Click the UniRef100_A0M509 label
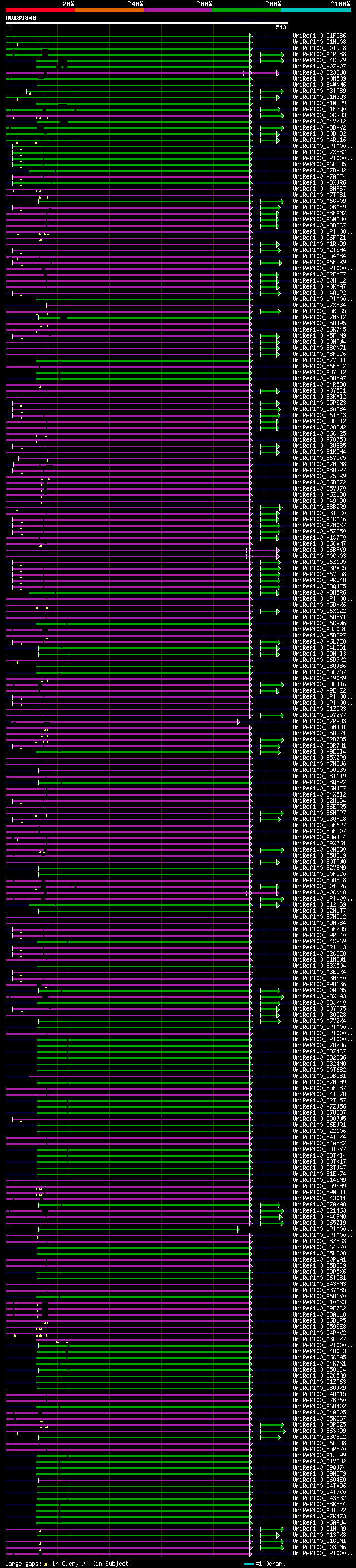The image size is (356, 1568). tap(319, 78)
